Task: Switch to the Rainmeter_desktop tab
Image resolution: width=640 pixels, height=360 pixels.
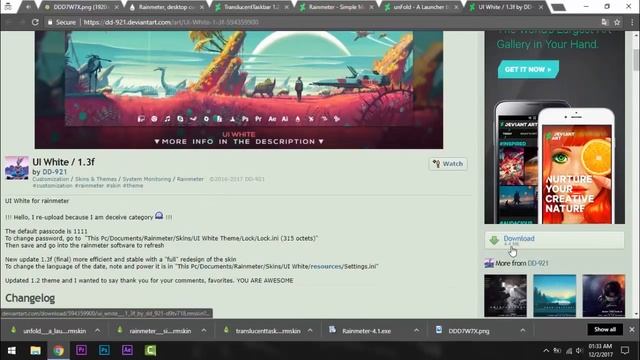Action: (x=166, y=7)
